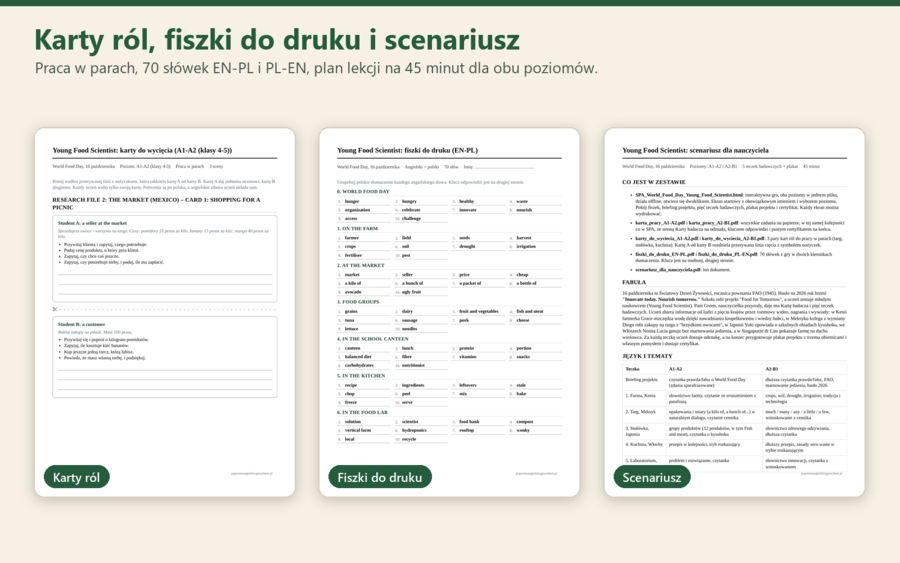Viewport: 900px width, 563px height.
Task: Click the '3. FOOD GROUPS' section heading
Action: tap(359, 302)
